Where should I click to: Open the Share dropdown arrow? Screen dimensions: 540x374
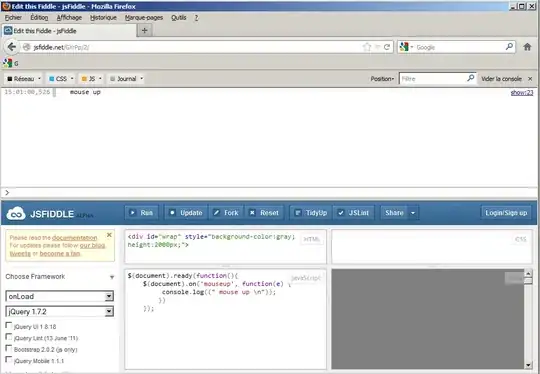click(413, 213)
